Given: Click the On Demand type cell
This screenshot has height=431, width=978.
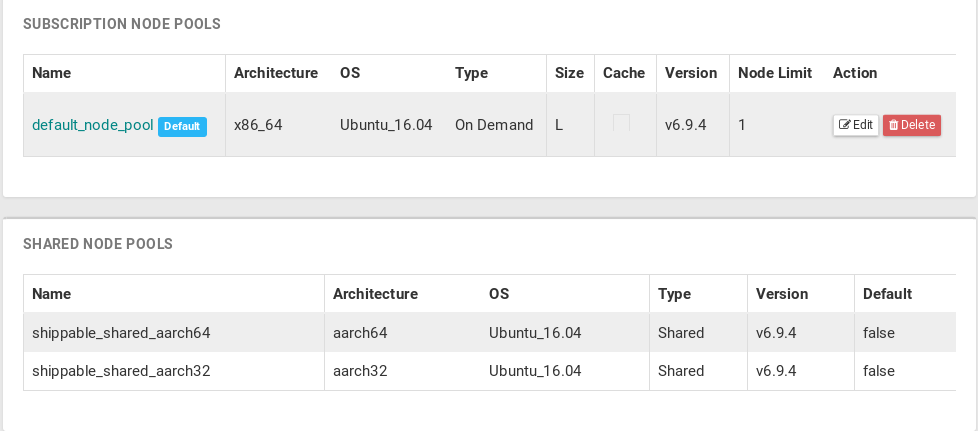Looking at the screenshot, I should 494,125.
